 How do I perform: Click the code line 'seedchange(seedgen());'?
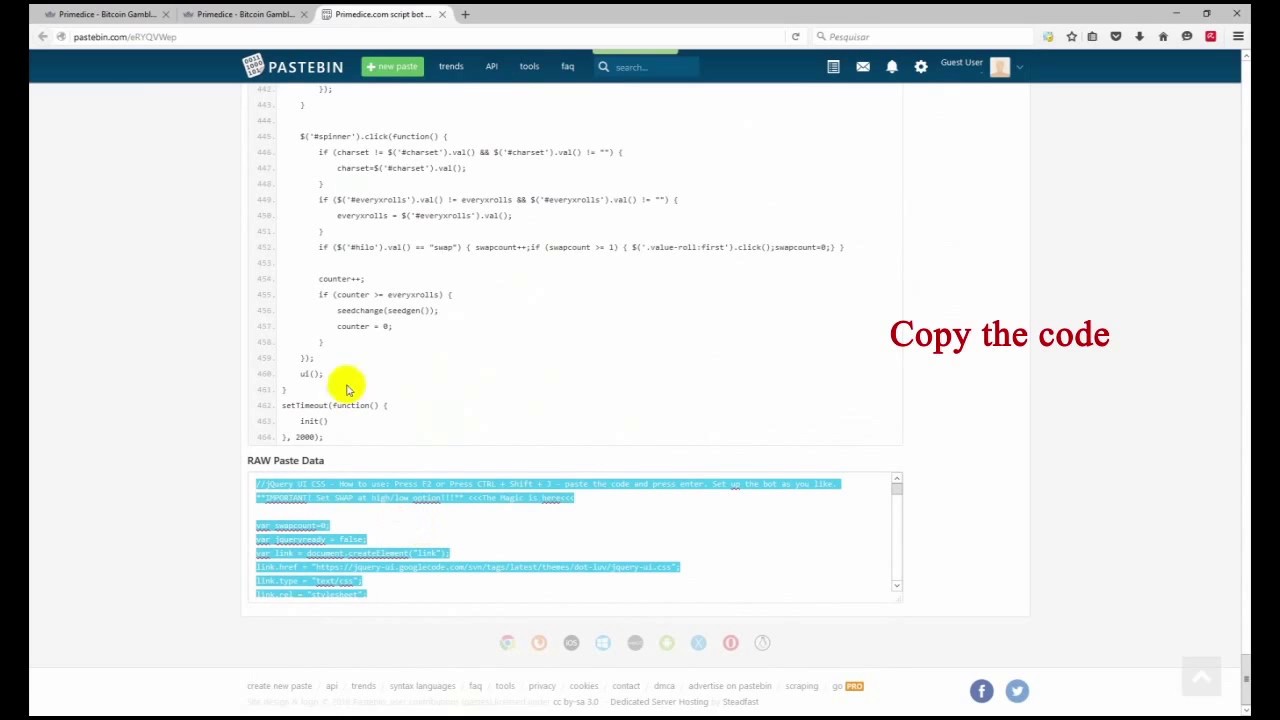(x=387, y=310)
